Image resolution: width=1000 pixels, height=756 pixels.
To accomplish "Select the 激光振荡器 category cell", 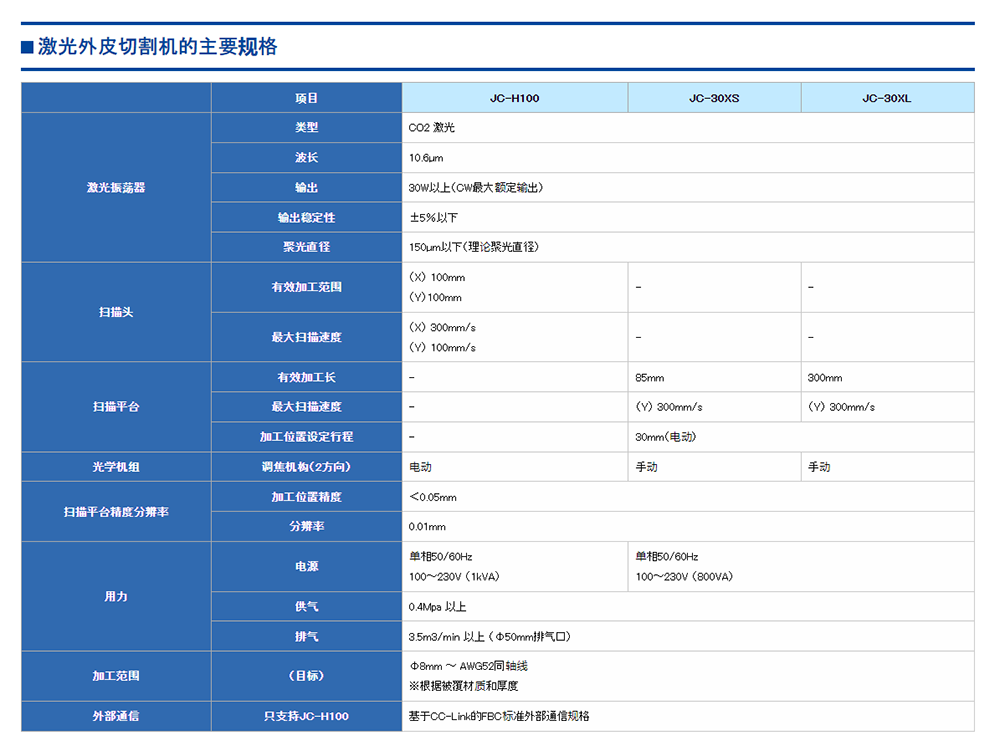I will [116, 187].
